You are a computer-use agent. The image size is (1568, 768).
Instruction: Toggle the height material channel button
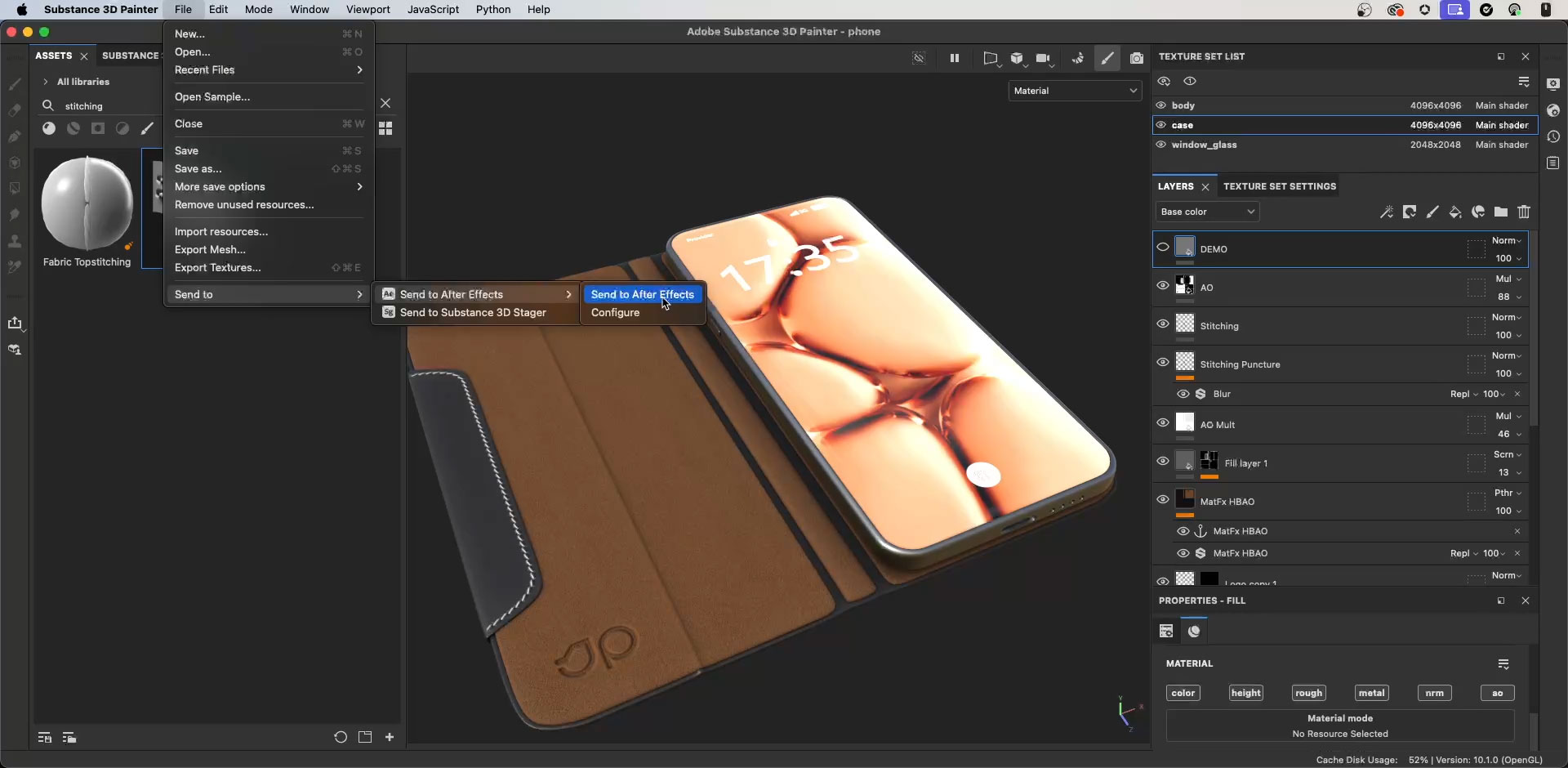pyautogui.click(x=1246, y=693)
